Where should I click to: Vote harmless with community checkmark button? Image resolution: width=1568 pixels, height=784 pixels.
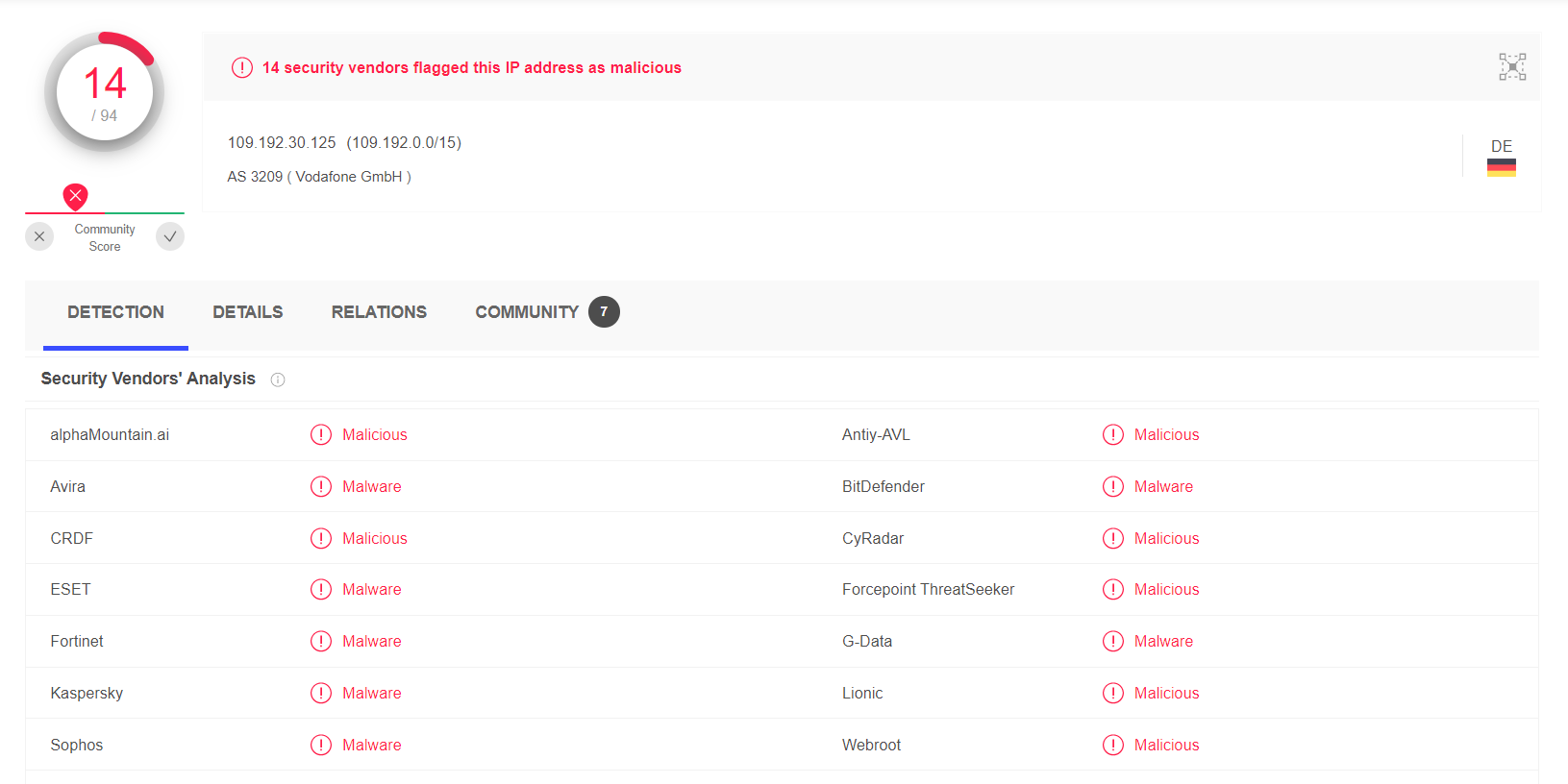point(170,236)
